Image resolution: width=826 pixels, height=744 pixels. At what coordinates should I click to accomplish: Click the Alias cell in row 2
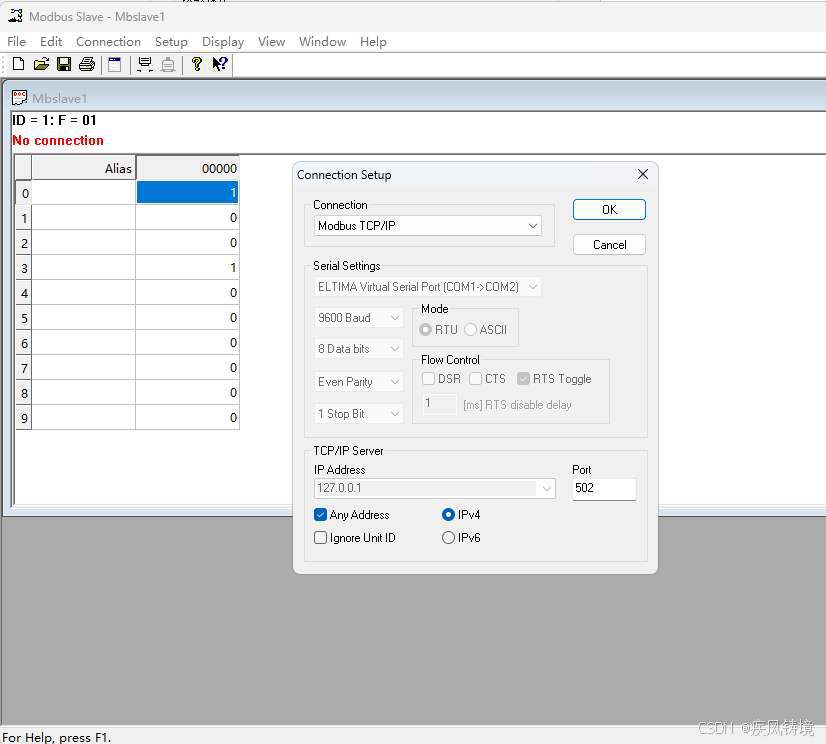click(83, 243)
